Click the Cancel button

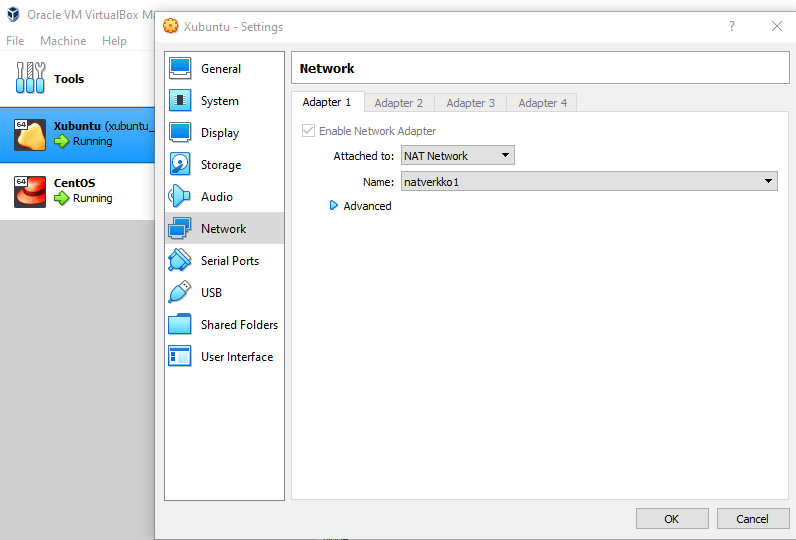click(x=753, y=518)
